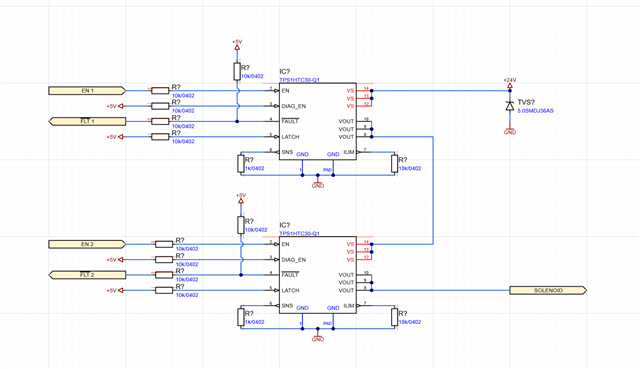The height and width of the screenshot is (369, 640).
Task: Select 18k/0402 resistor on lower ILIM pin
Action: click(394, 317)
